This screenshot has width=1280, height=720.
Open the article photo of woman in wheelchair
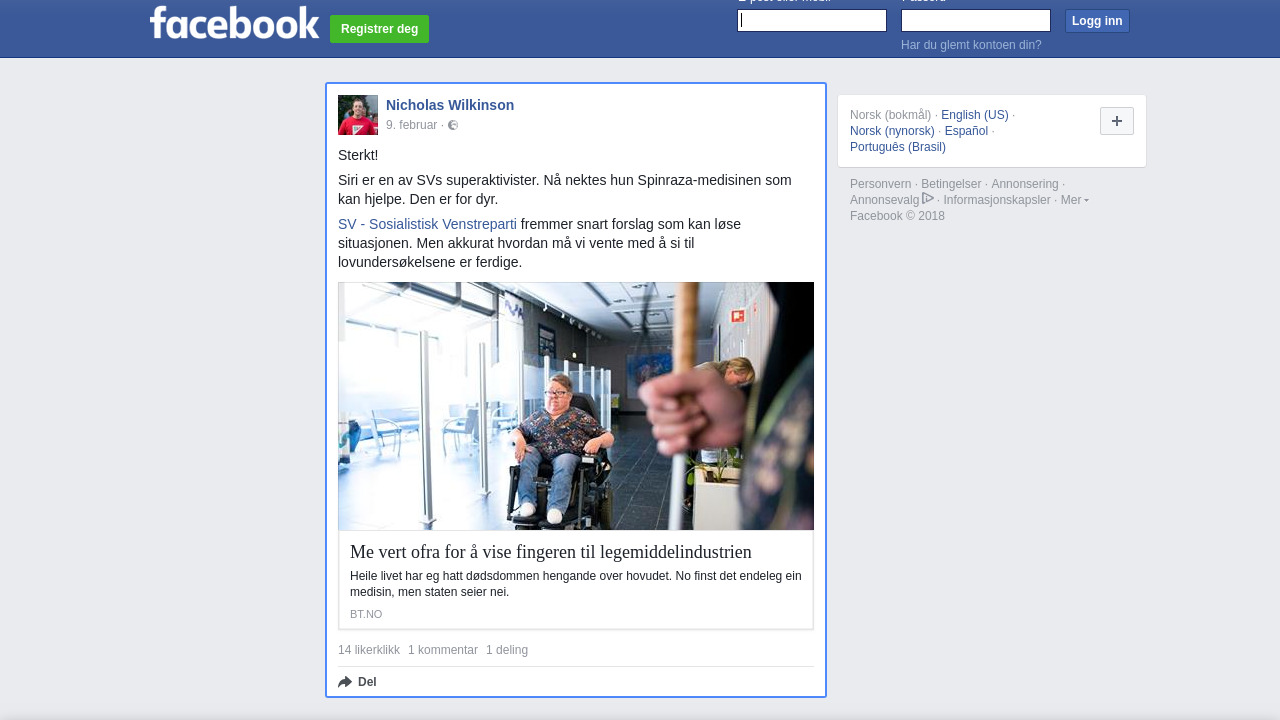click(576, 406)
